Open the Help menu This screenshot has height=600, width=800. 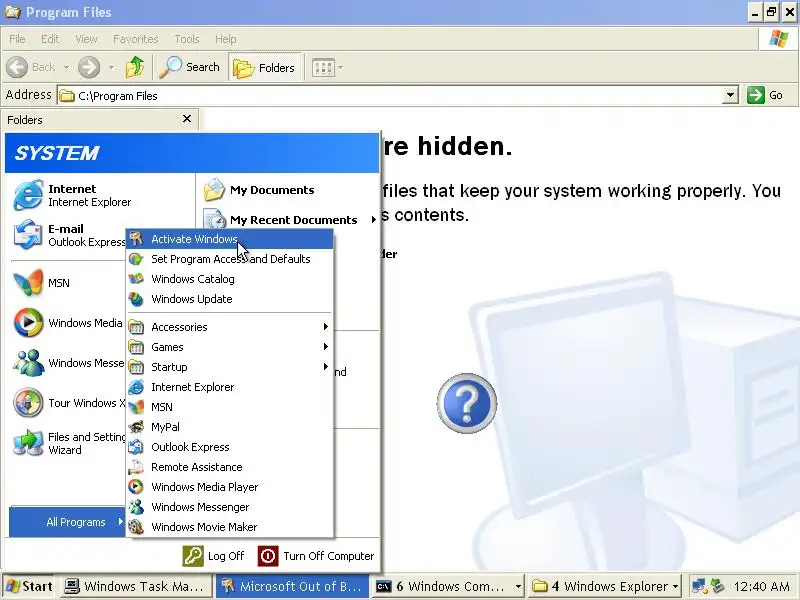(226, 39)
